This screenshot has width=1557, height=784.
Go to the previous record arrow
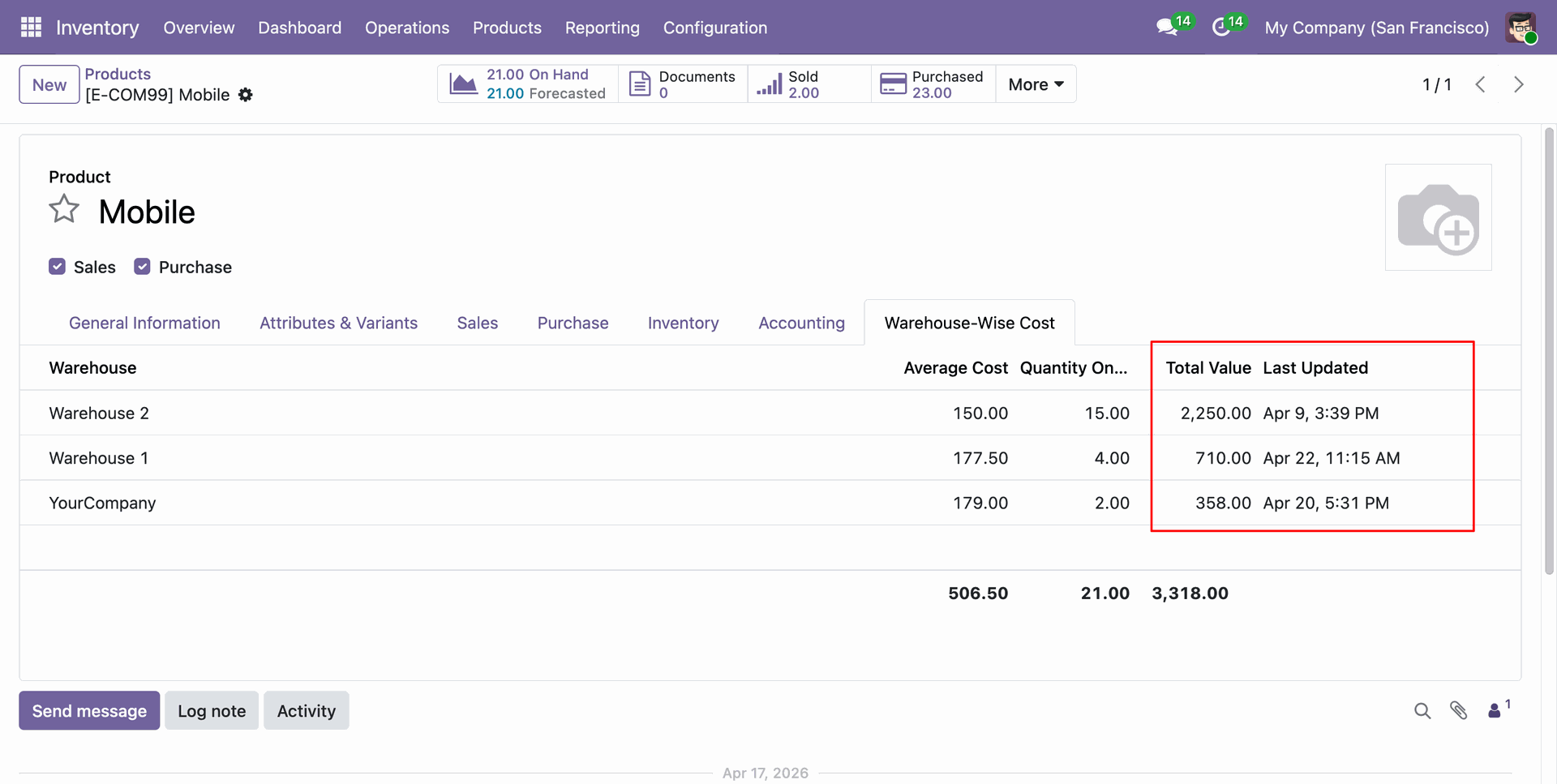(x=1480, y=84)
